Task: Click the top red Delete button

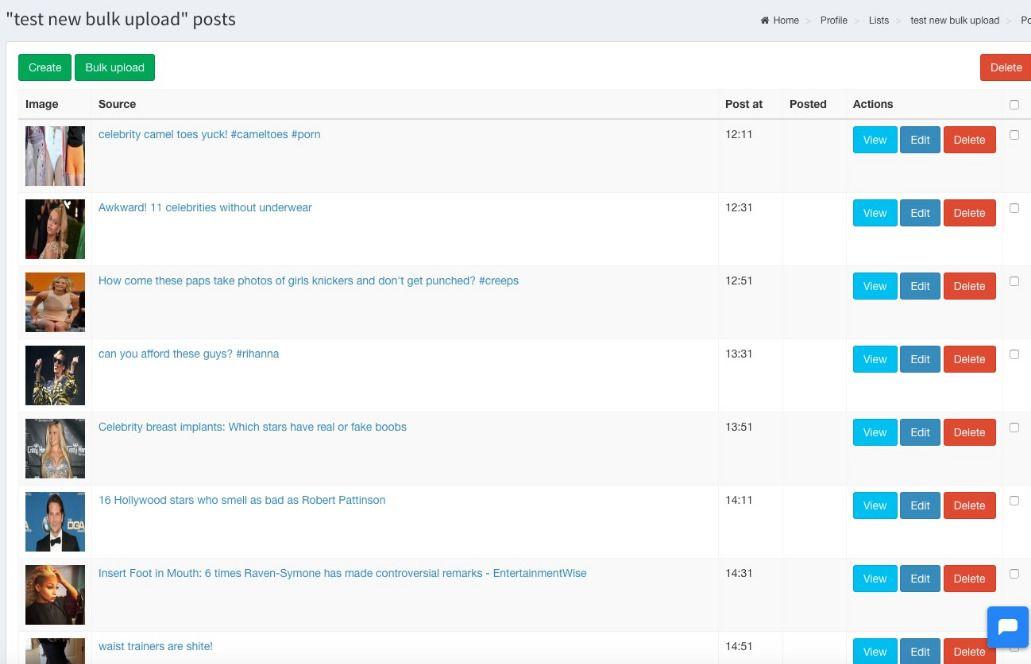Action: 1005,68
